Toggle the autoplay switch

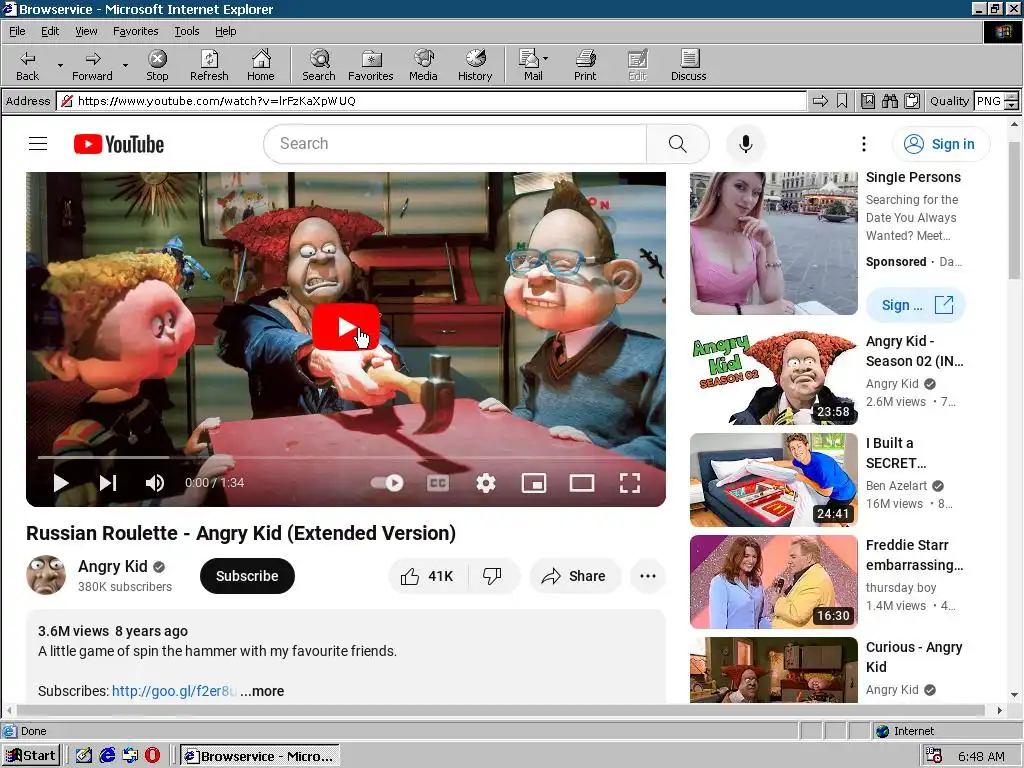point(387,483)
